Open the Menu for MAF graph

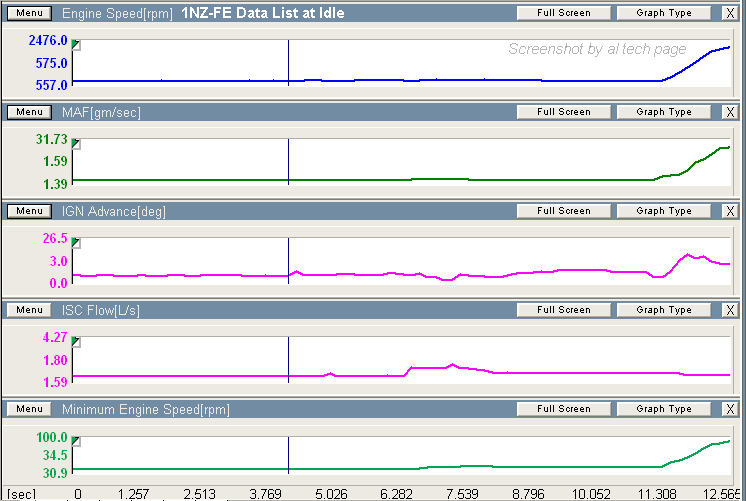29,112
